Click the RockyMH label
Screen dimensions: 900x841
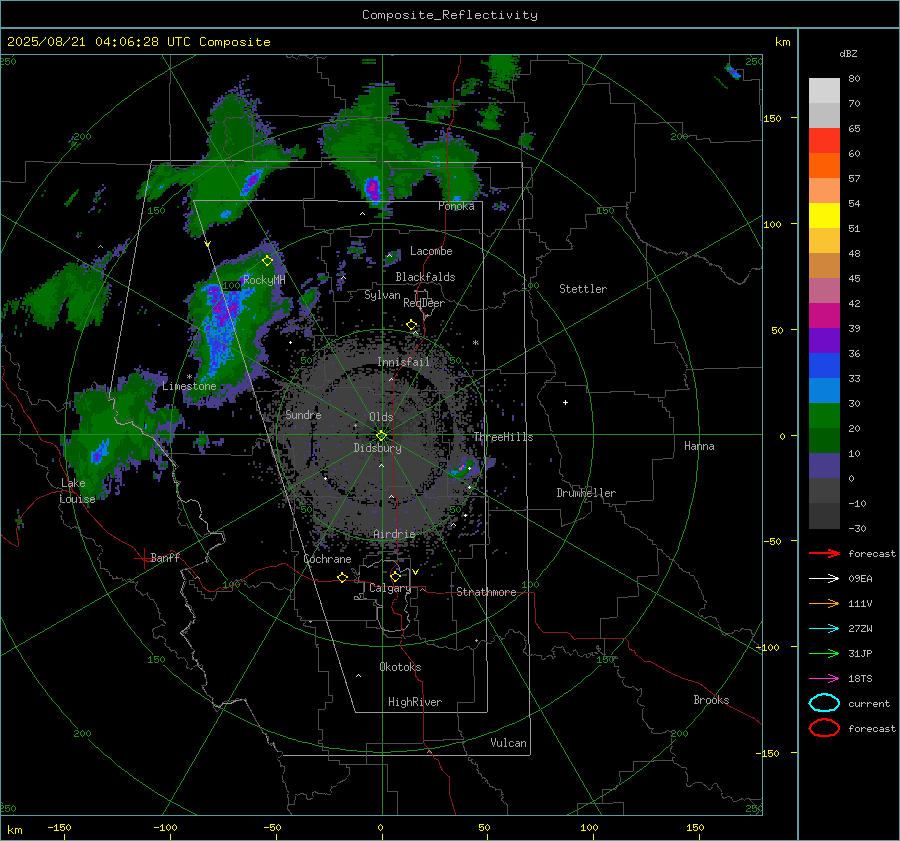(264, 280)
